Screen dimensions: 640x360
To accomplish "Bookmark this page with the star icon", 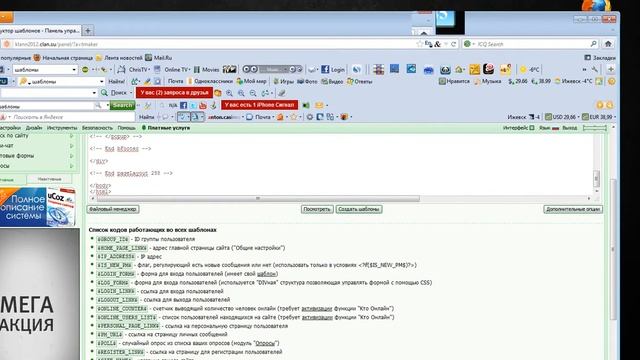I will point(420,44).
